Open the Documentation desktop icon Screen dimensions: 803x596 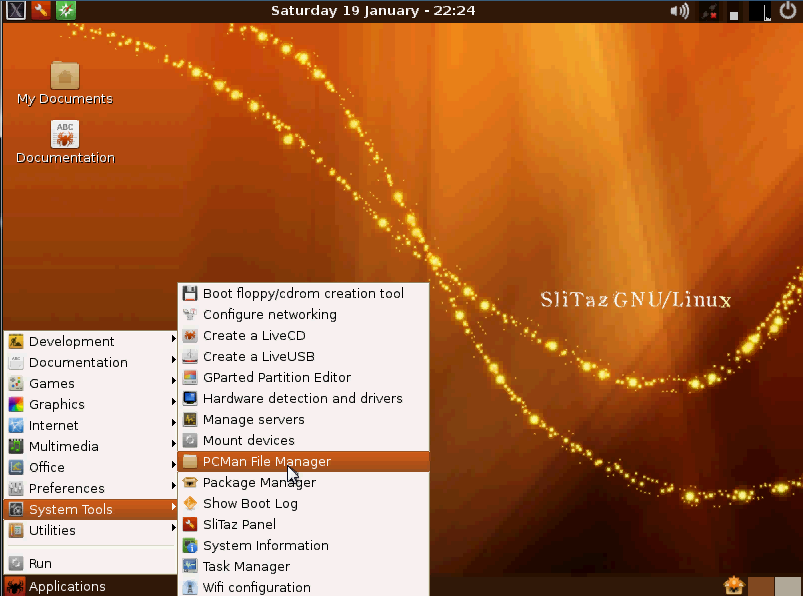[x=65, y=134]
